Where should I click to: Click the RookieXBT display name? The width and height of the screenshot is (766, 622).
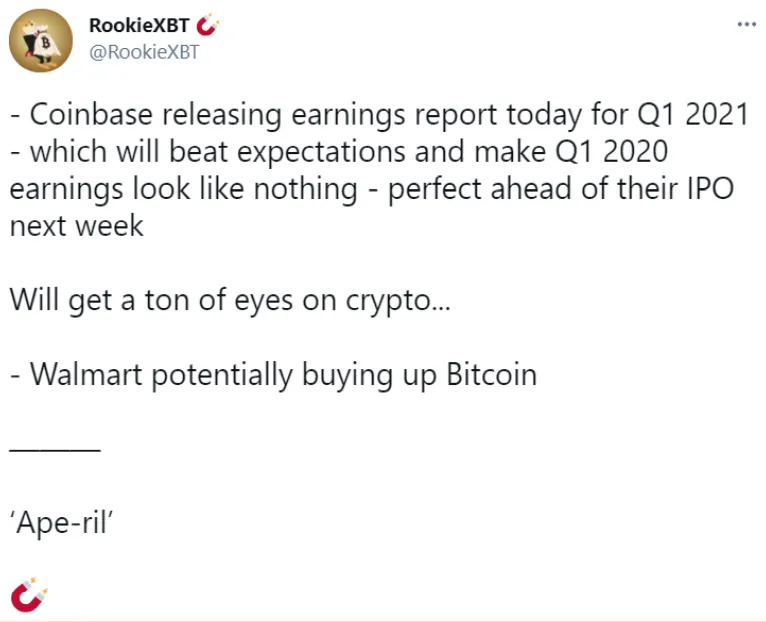139,25
